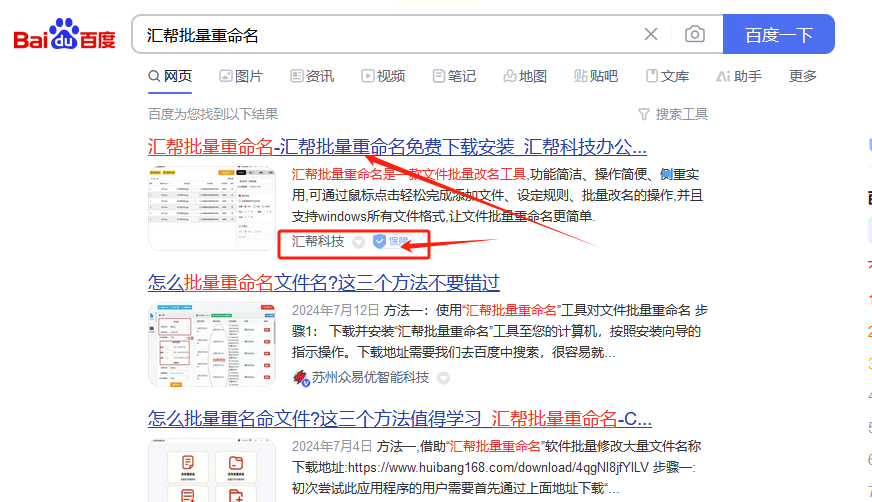Click date text 2024年7月4日
Viewport: 872px width, 502px height.
tap(332, 446)
